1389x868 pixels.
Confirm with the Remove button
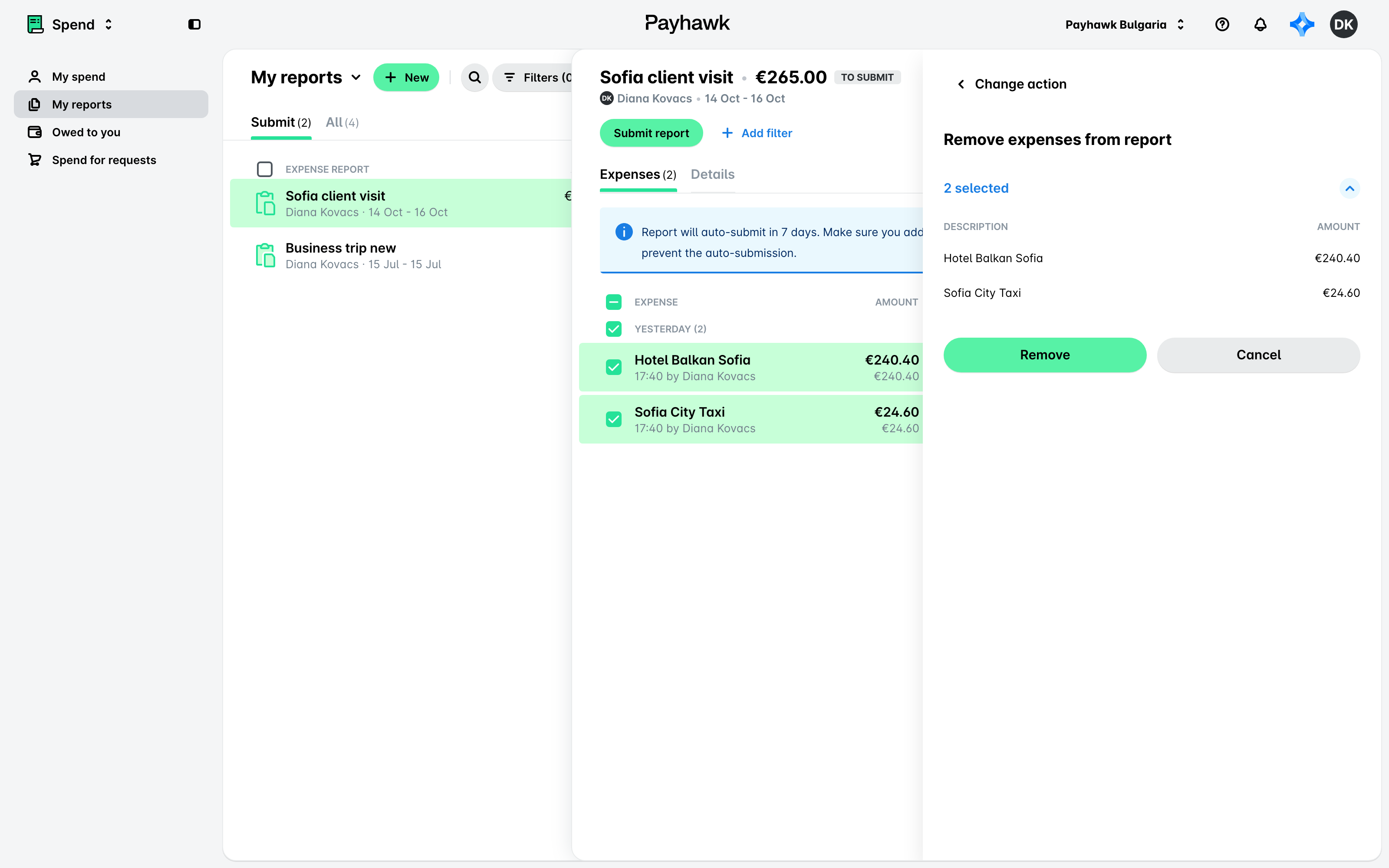pos(1045,355)
